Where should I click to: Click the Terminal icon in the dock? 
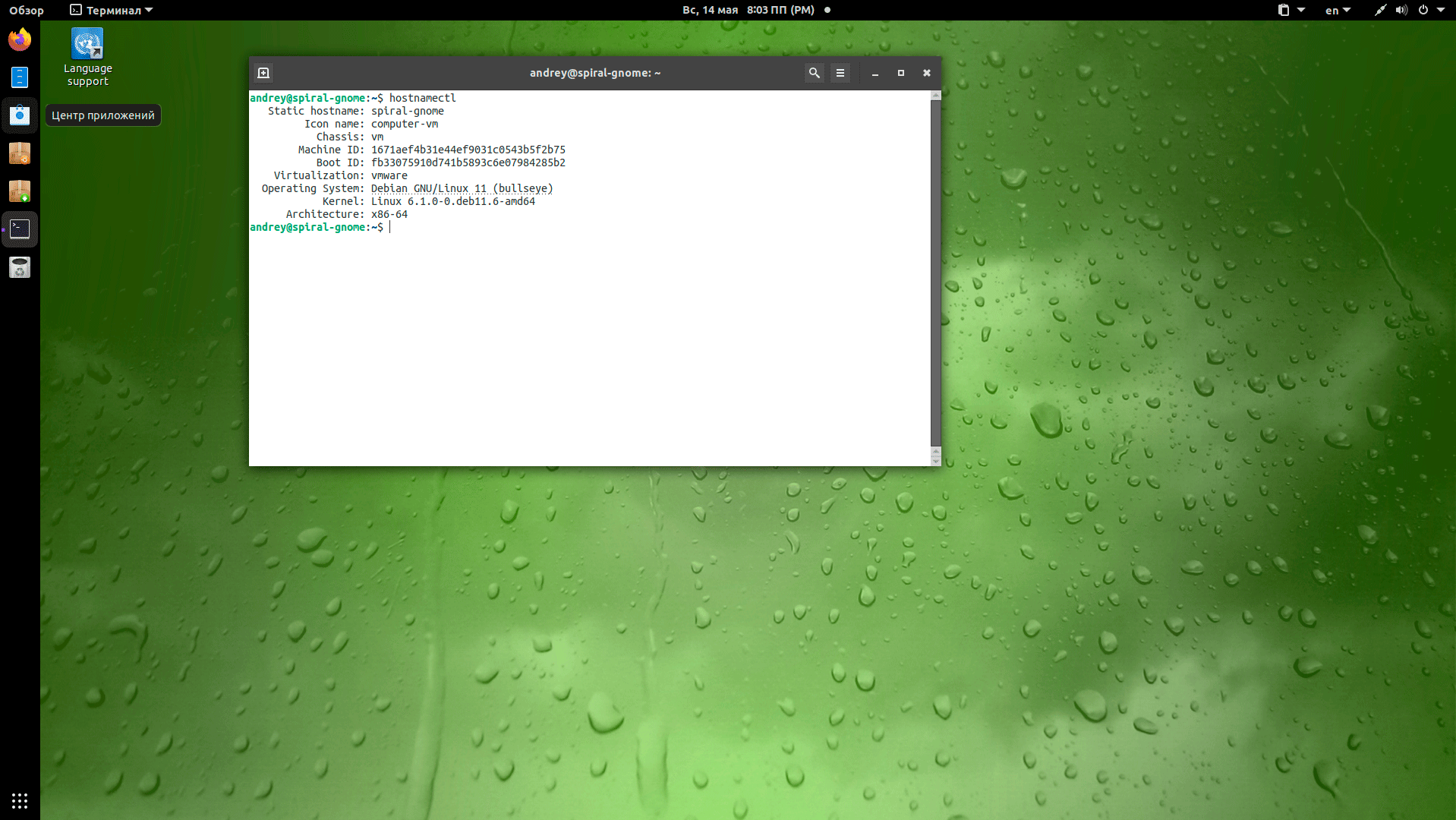pyautogui.click(x=20, y=229)
